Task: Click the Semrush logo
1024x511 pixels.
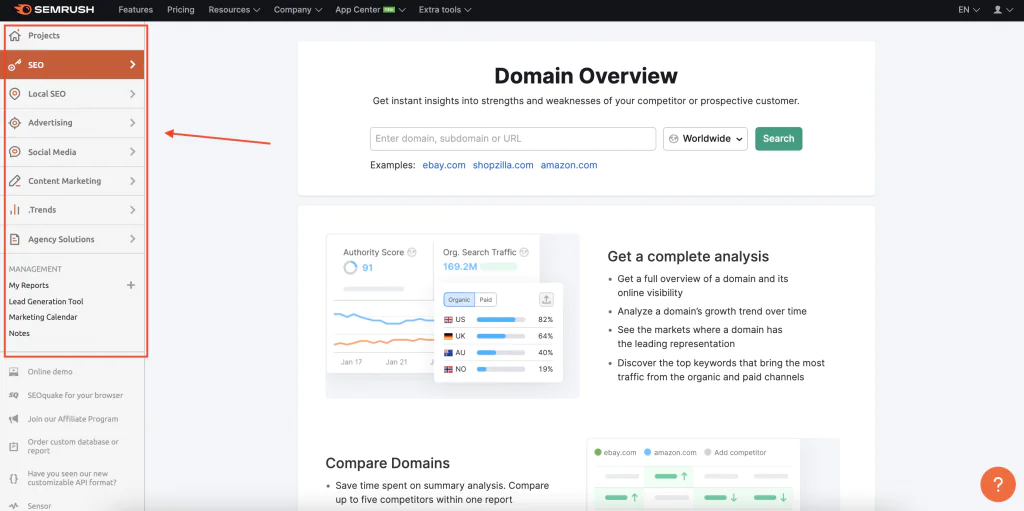Action: (56, 10)
